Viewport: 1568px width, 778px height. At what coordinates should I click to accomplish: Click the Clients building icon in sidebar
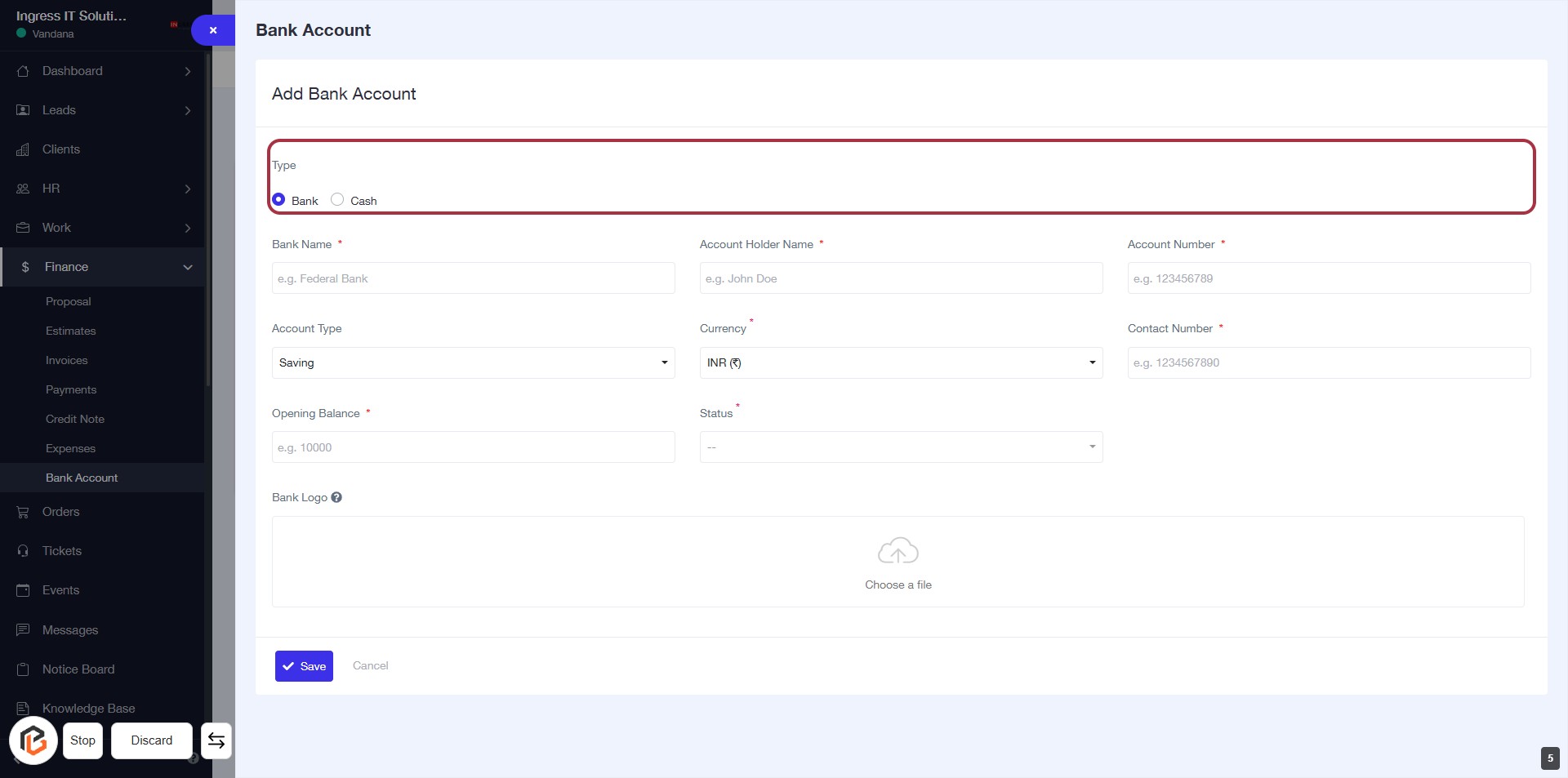tap(23, 149)
